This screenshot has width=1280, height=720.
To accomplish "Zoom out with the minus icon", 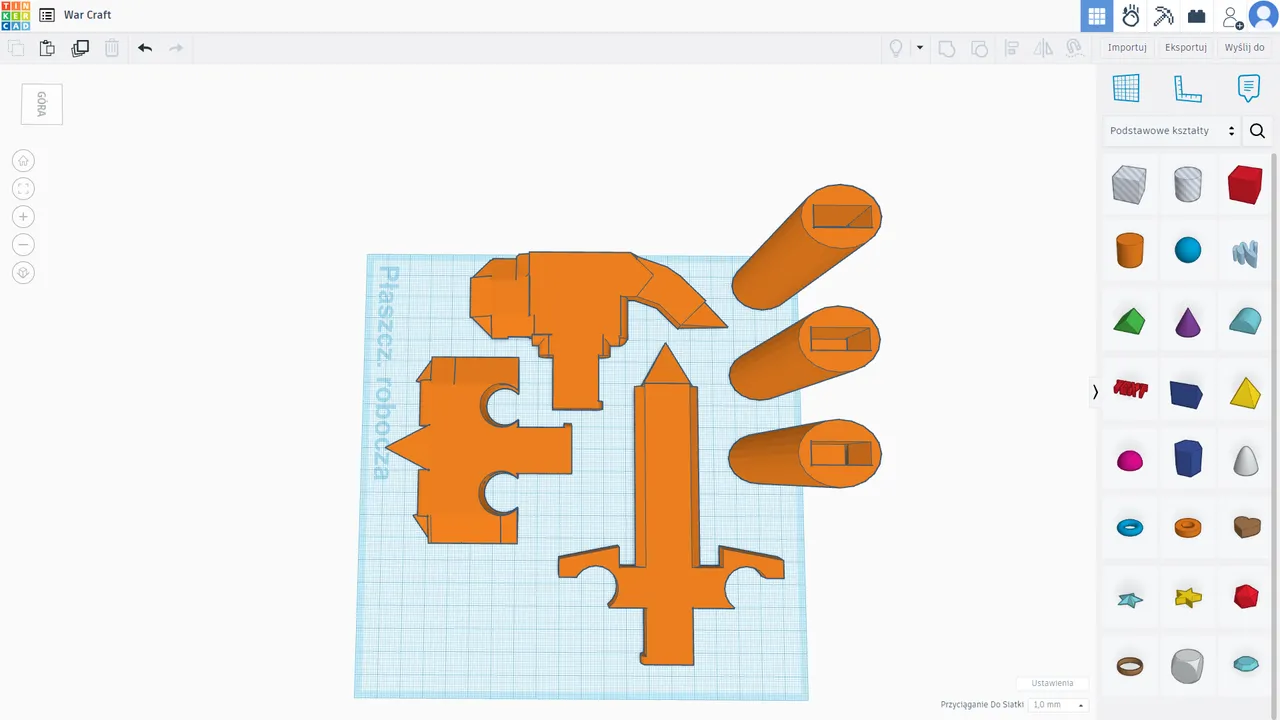I will [x=23, y=244].
